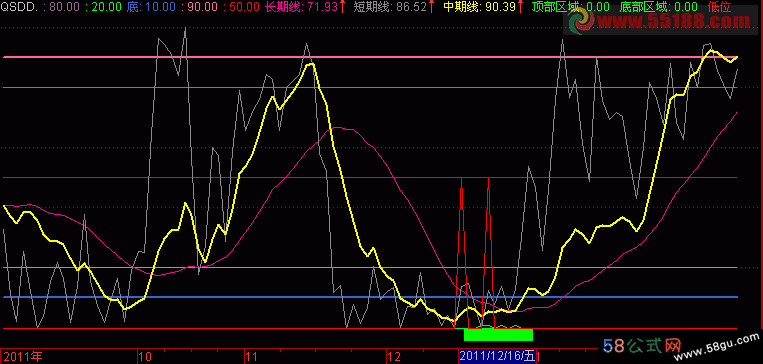The width and height of the screenshot is (763, 364).
Task: Click the green 顶部区域 0.00 label
Action: tap(570, 6)
